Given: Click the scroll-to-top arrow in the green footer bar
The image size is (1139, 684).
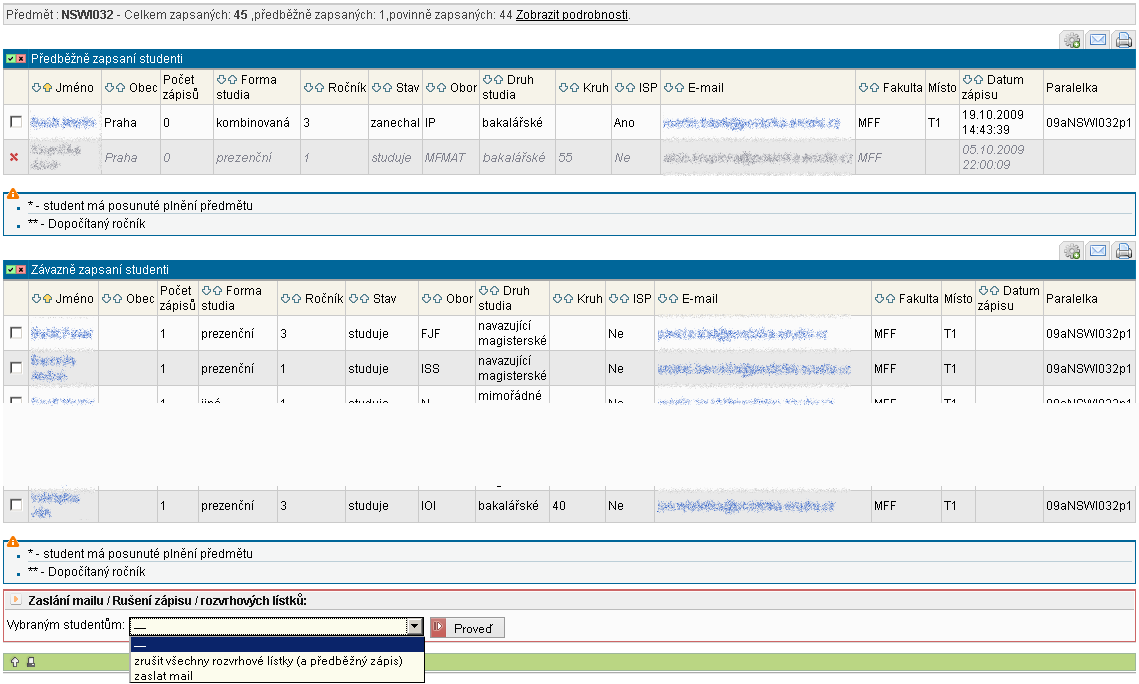Looking at the screenshot, I should click(14, 662).
